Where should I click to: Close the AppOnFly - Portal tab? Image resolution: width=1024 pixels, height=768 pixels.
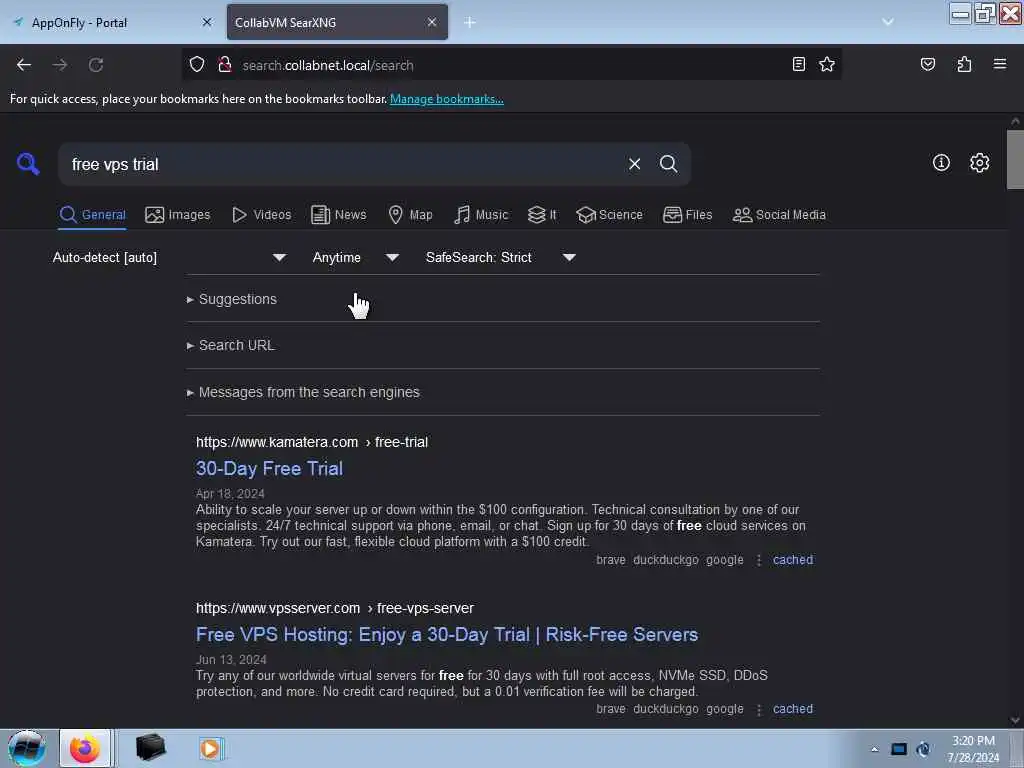[x=207, y=22]
